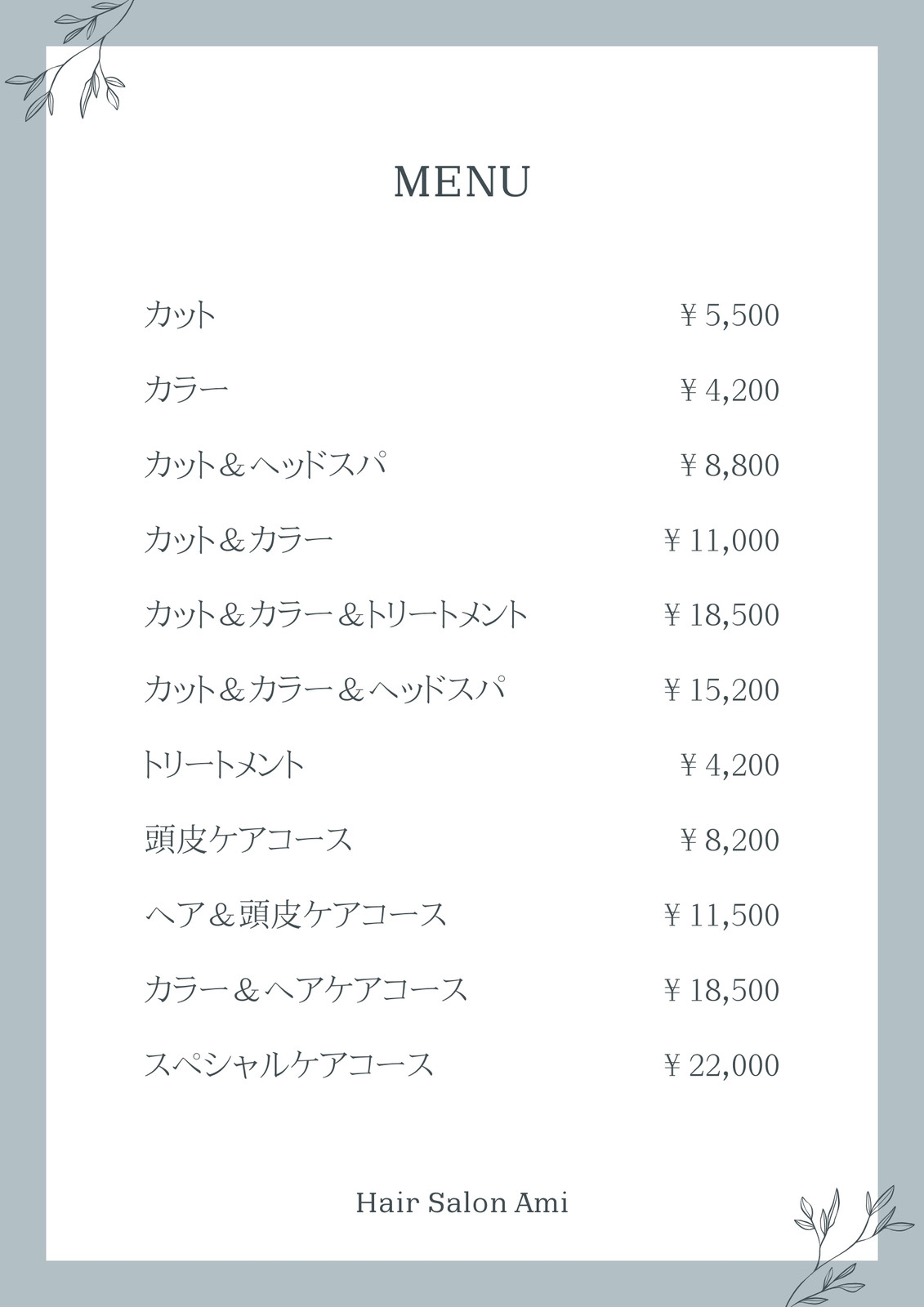Select the ヘア＆頭皮ケアコース entry
The width and height of the screenshot is (924, 1307).
tap(296, 915)
